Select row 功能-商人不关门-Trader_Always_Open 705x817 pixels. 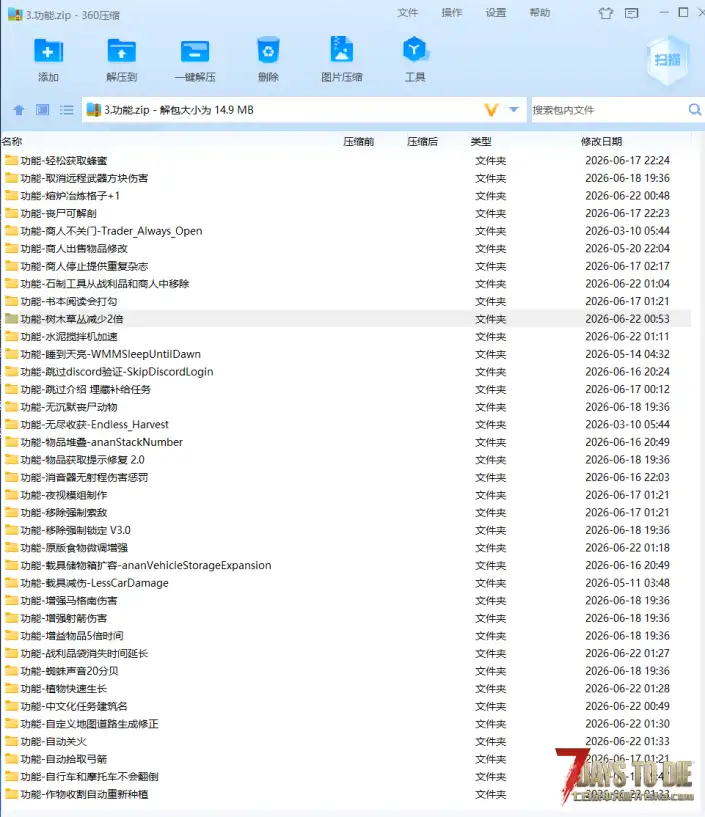point(347,231)
